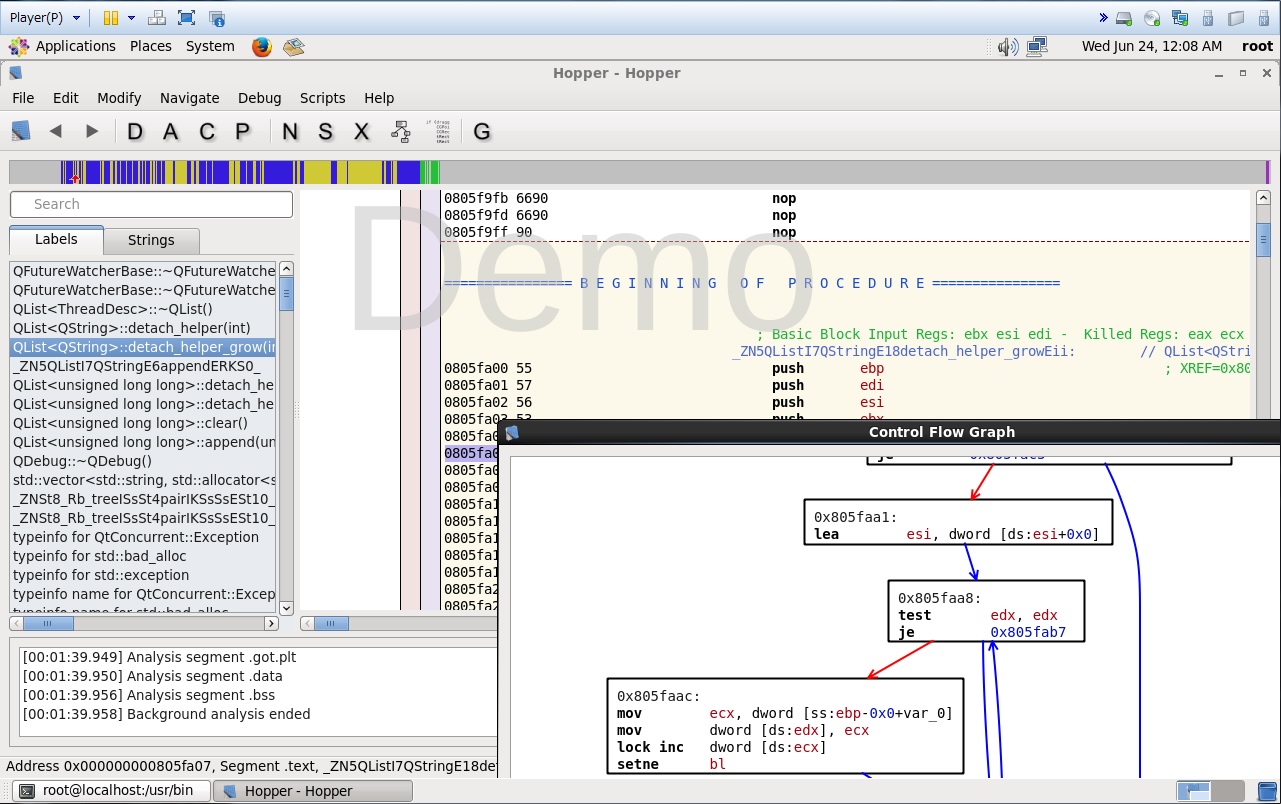Open the File menu
The image size is (1281, 804).
(23, 98)
